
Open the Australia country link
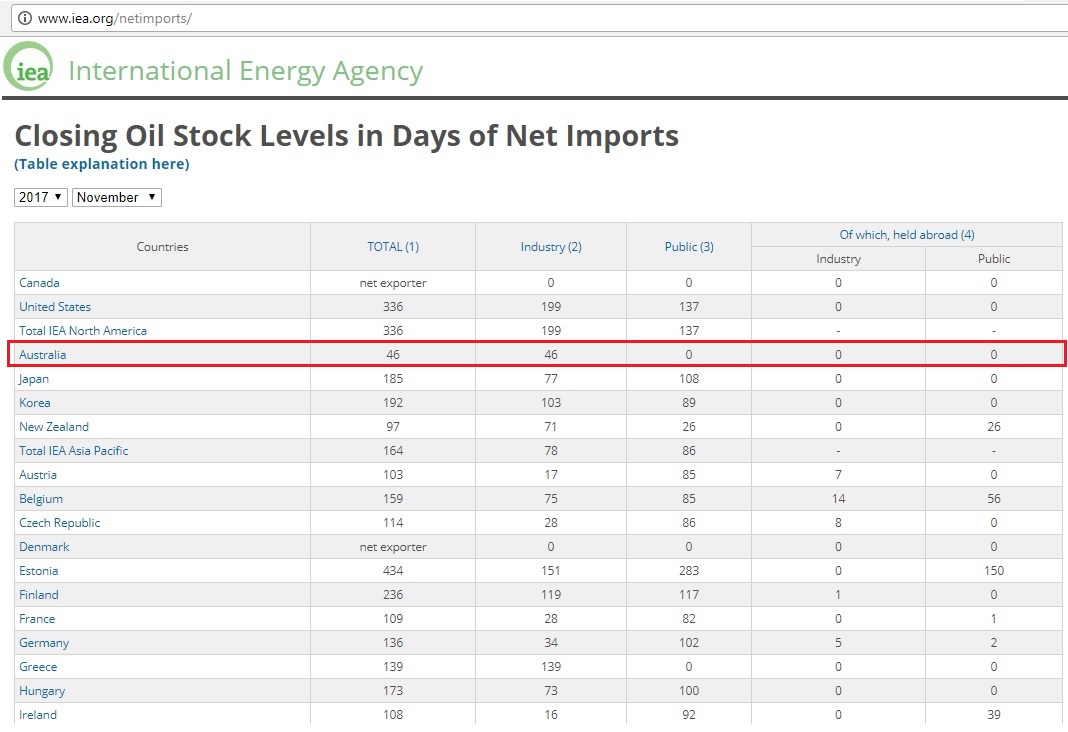[43, 355]
